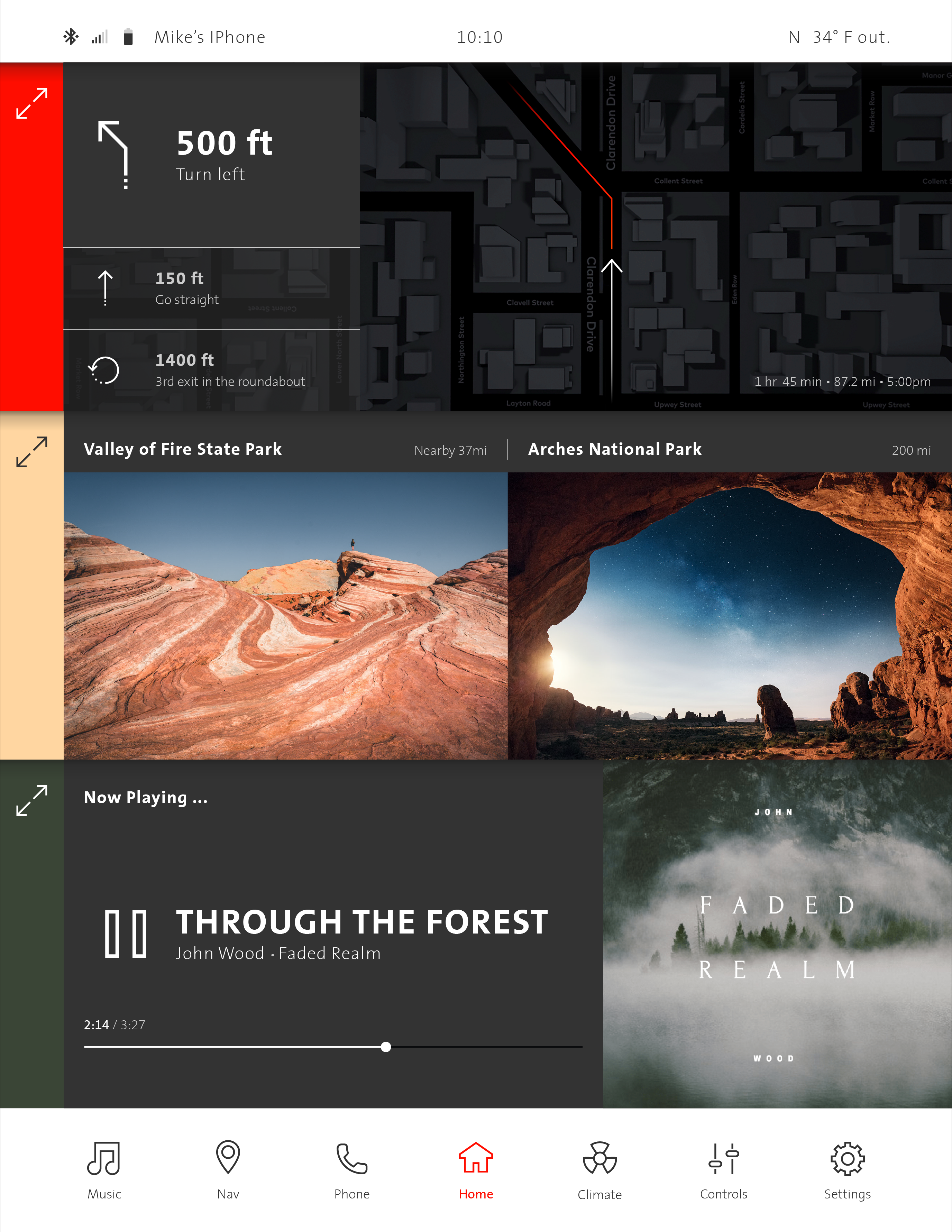Image resolution: width=952 pixels, height=1232 pixels.
Task: Select the Valley of Fire photo
Action: click(x=285, y=615)
